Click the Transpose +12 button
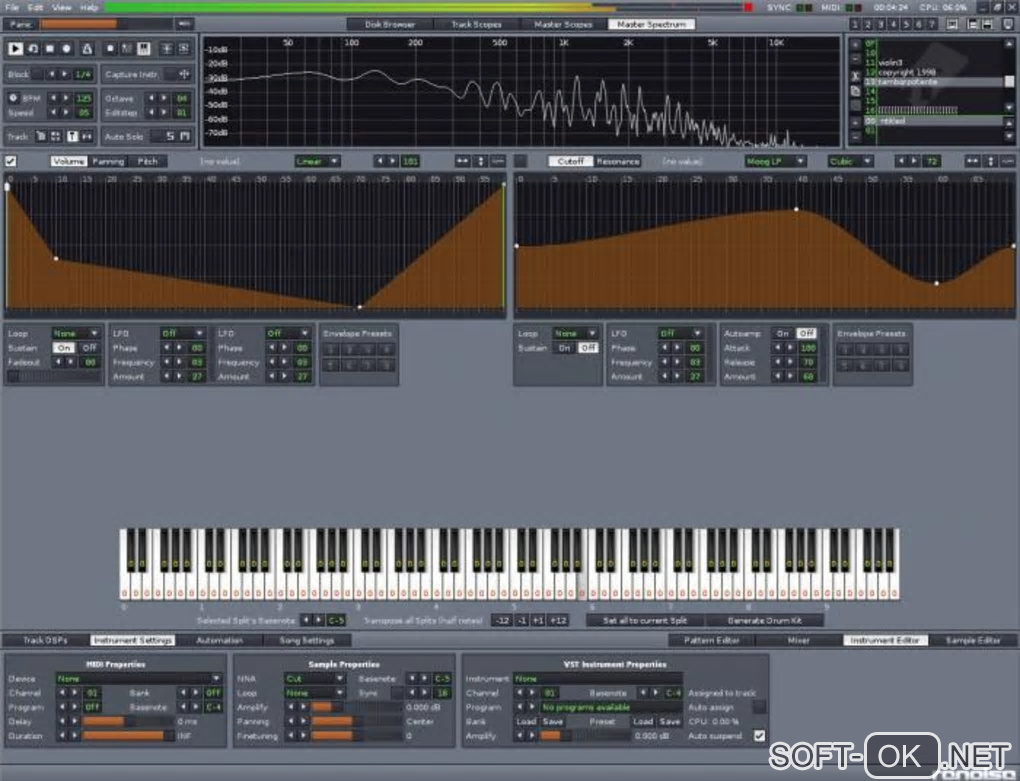The height and width of the screenshot is (781, 1020). click(558, 620)
